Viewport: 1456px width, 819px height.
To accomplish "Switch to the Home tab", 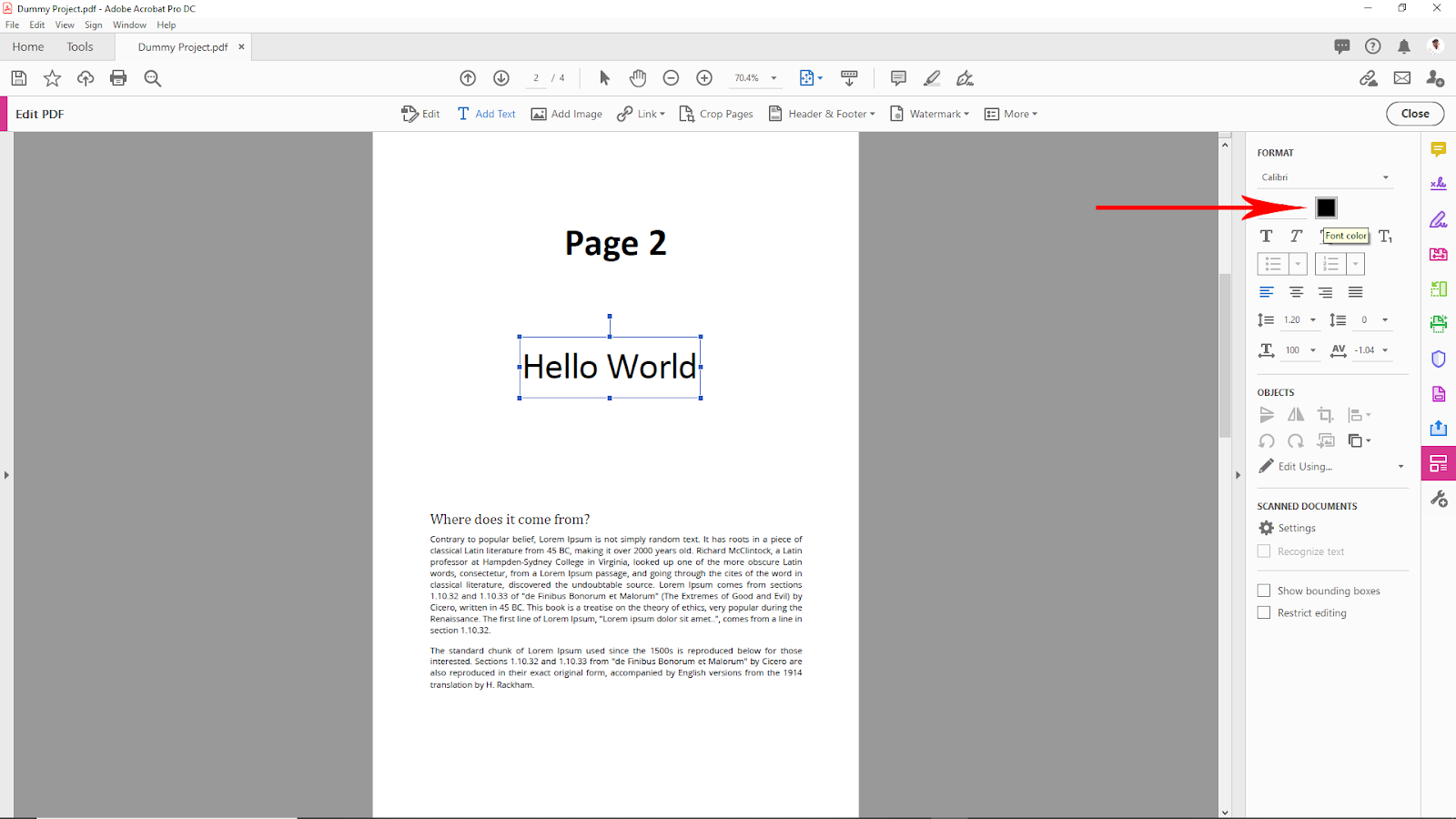I will click(28, 46).
